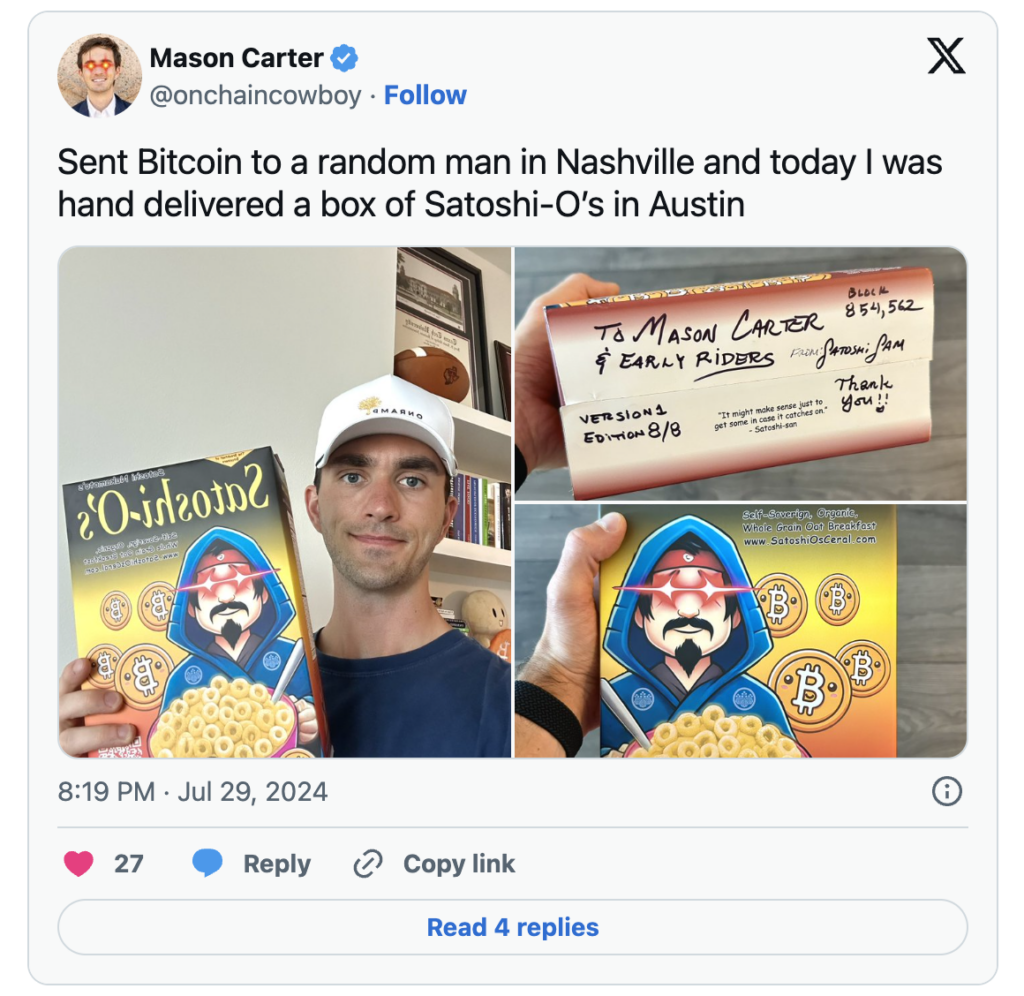Click the Copy link text
Screen dimensions: 1024x996
459,863
